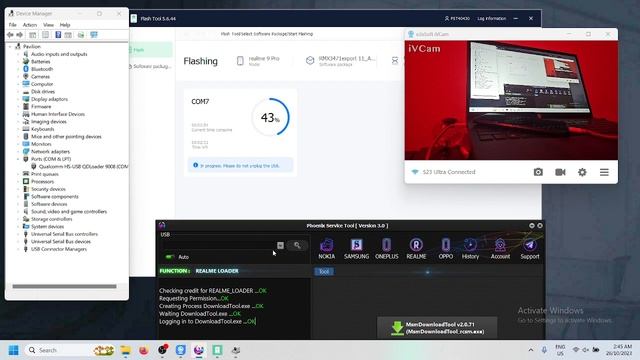640x360 pixels.
Task: Select the Batteries tree item
Action: coord(40,62)
